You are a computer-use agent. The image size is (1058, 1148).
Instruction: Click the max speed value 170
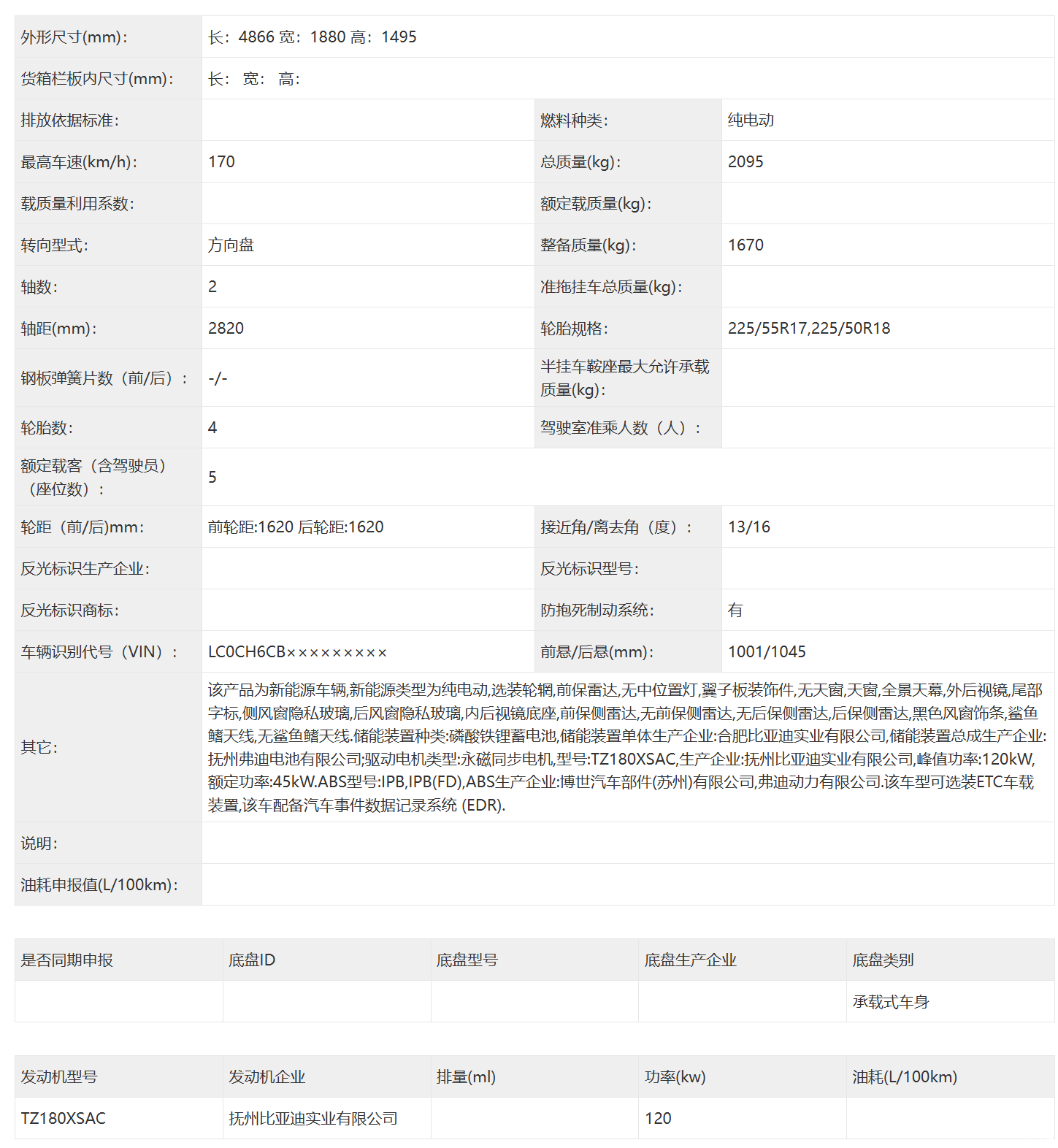coord(221,162)
